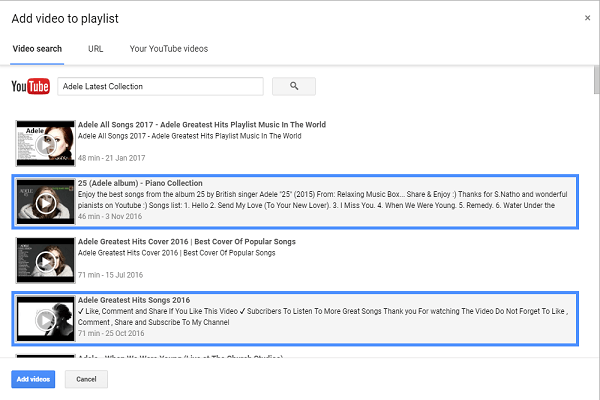The width and height of the screenshot is (600, 400).
Task: Select title Adele Greatest Hits Cover 2016
Action: [187, 242]
